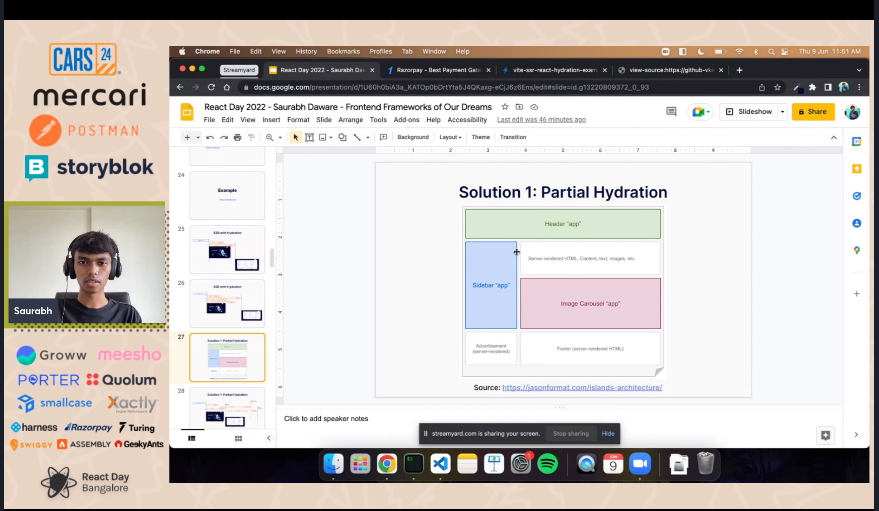The image size is (879, 511).
Task: Click the Chrome Extensions puzzle icon
Action: (x=812, y=87)
